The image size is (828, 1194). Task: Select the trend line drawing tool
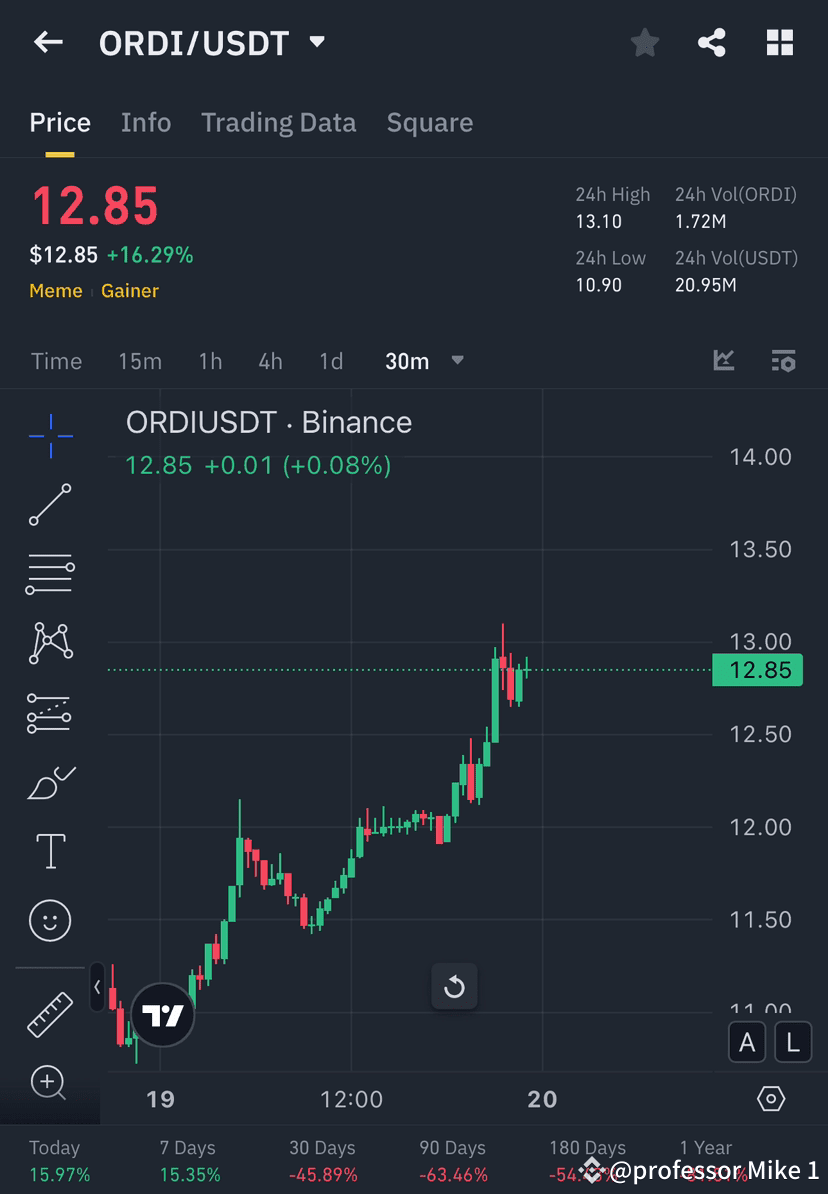50,505
